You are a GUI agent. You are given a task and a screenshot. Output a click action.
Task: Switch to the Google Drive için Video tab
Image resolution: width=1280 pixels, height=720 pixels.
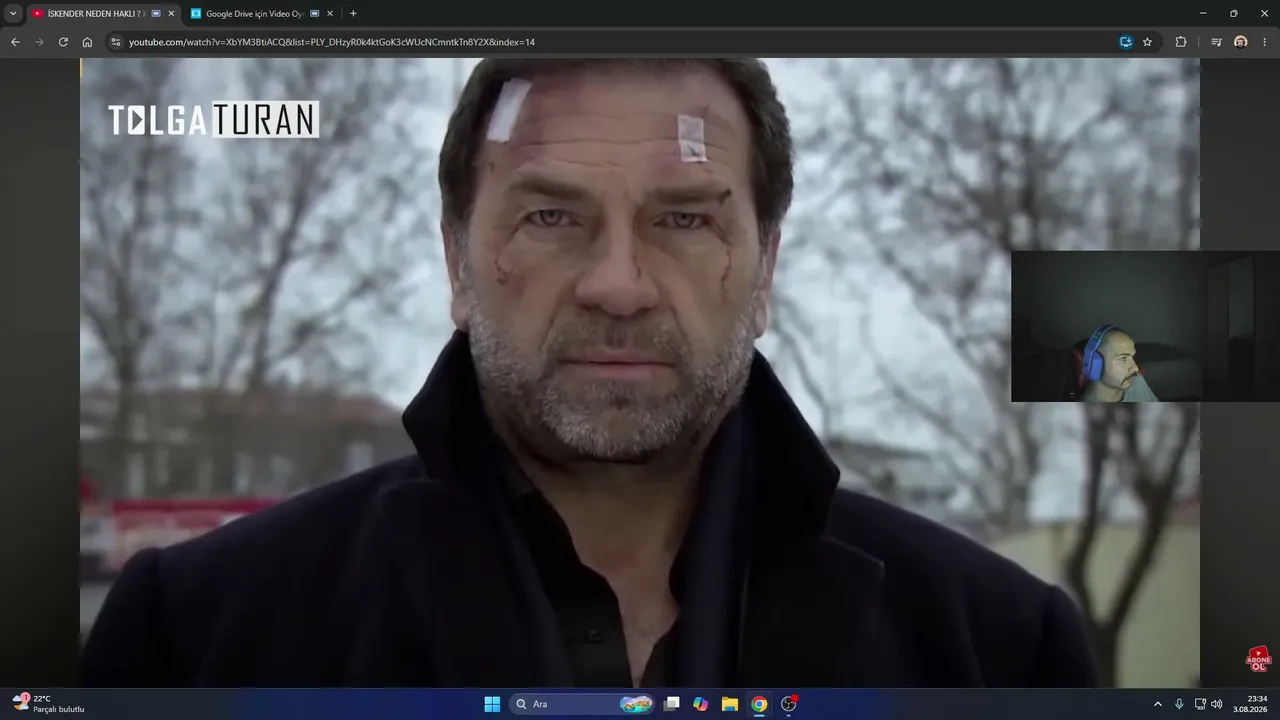pos(262,14)
